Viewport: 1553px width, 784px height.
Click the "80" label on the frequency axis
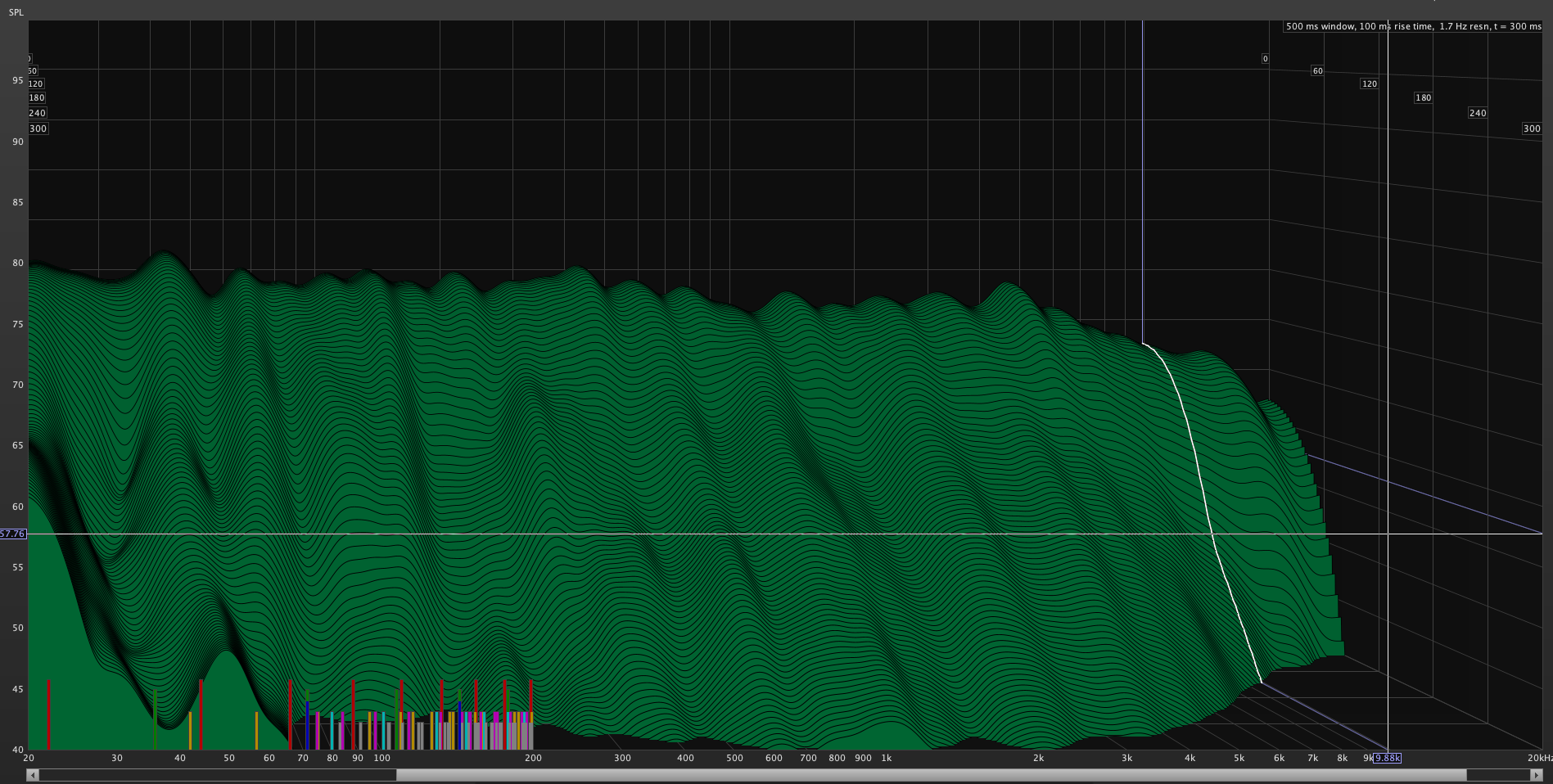[332, 758]
